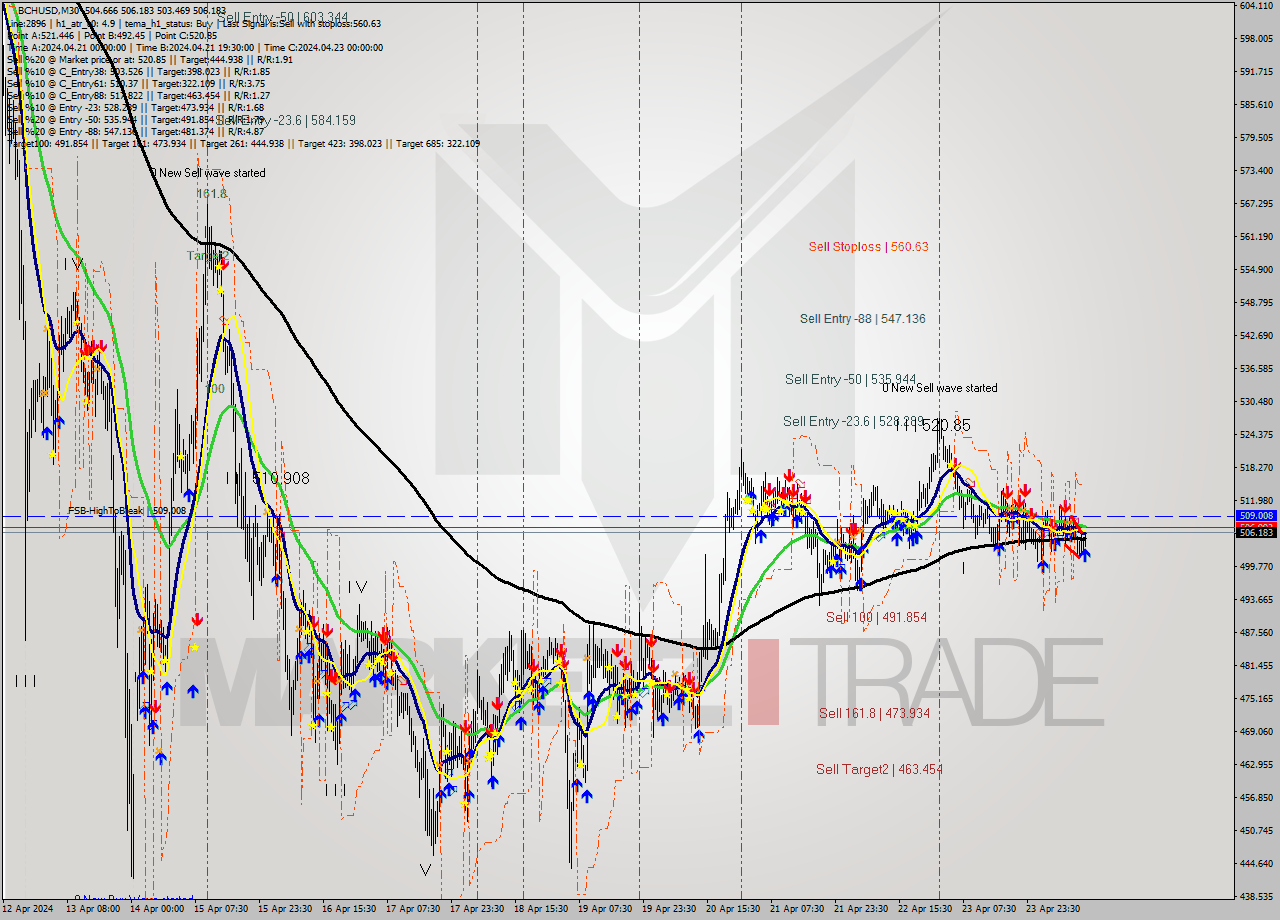Click the 604.110 price axis label
This screenshot has width=1280, height=920.
(1256, 6)
